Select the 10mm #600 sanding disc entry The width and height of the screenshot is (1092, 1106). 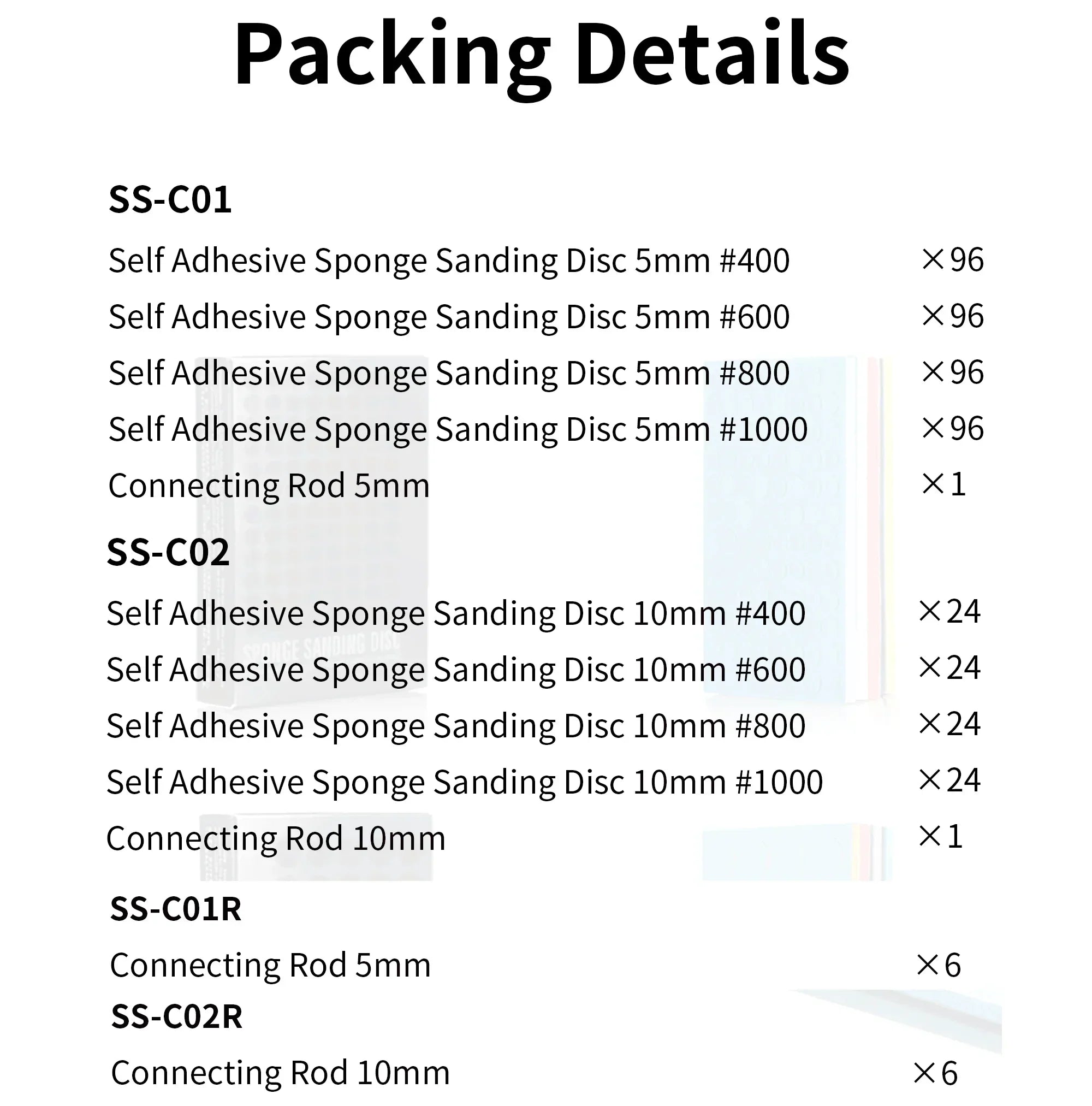pyautogui.click(x=455, y=669)
